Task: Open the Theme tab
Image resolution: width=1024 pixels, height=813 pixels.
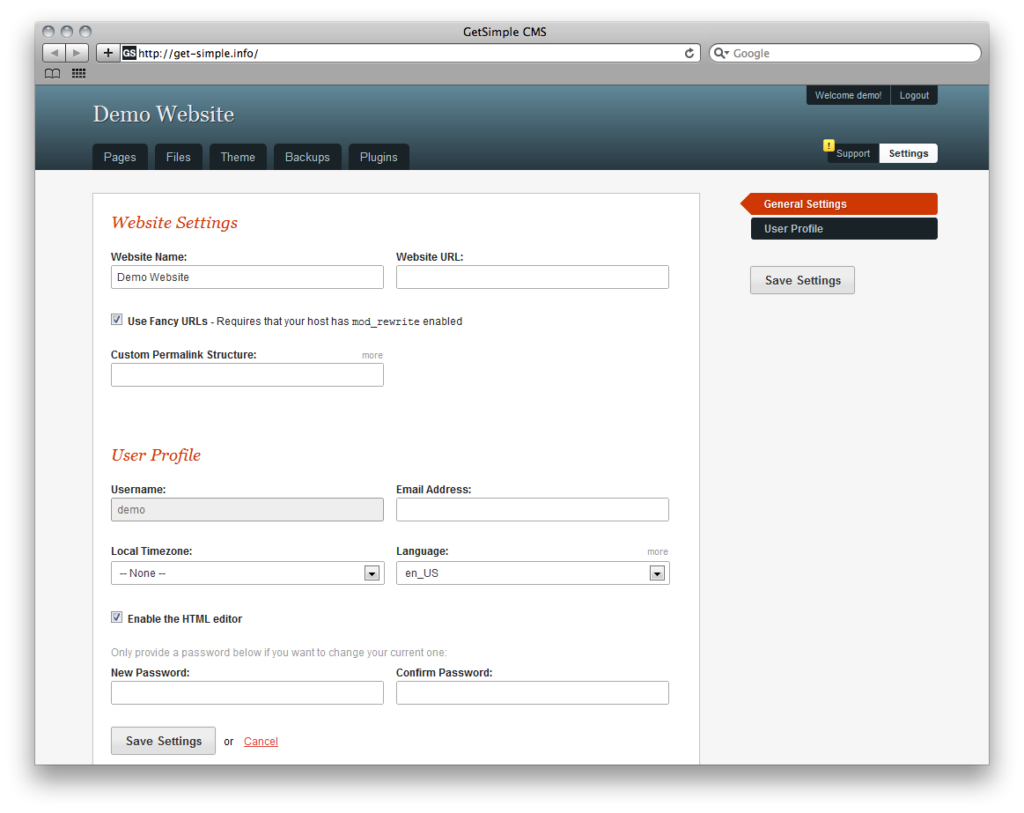Action: coord(237,157)
